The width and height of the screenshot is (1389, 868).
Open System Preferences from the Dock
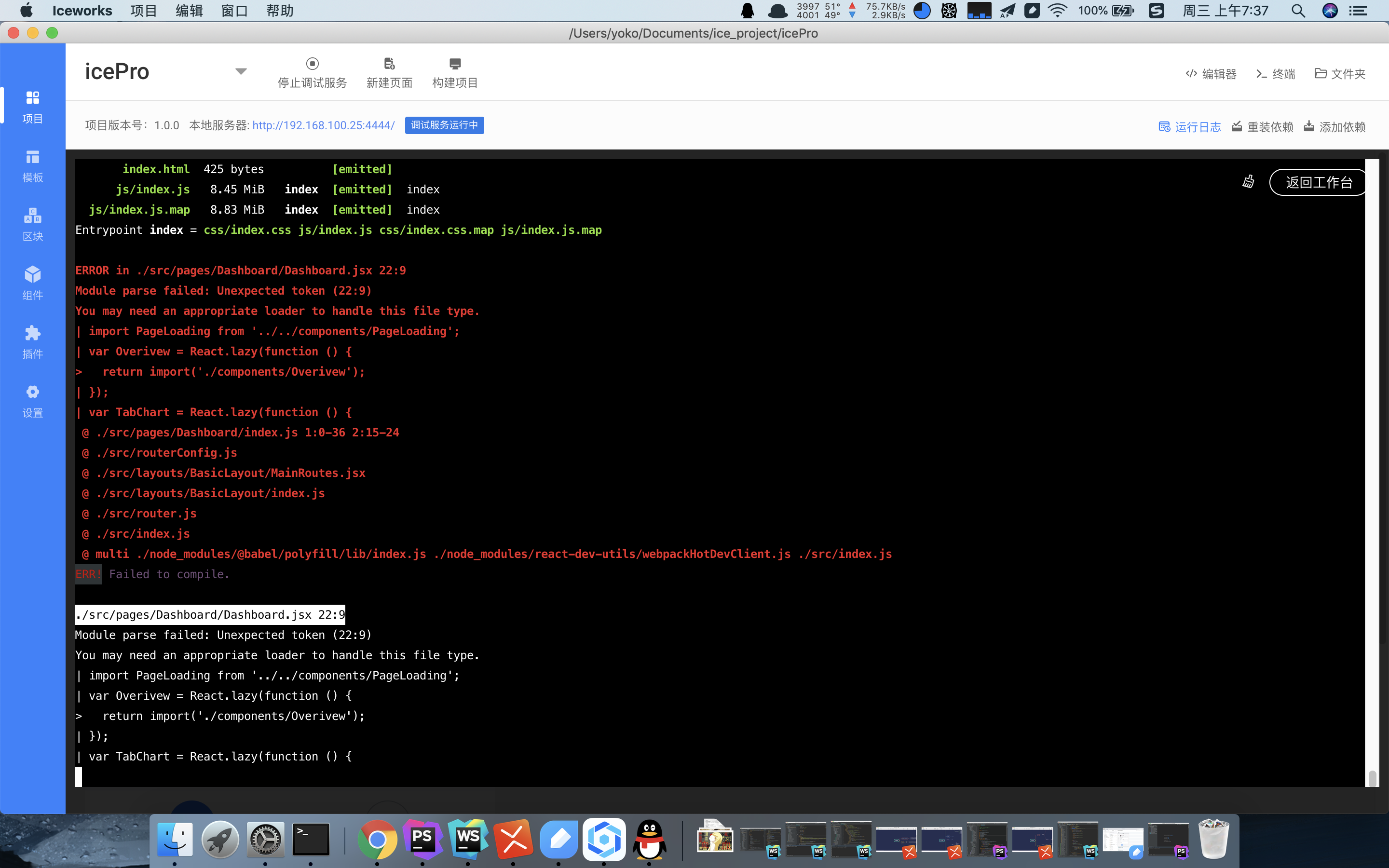[265, 840]
